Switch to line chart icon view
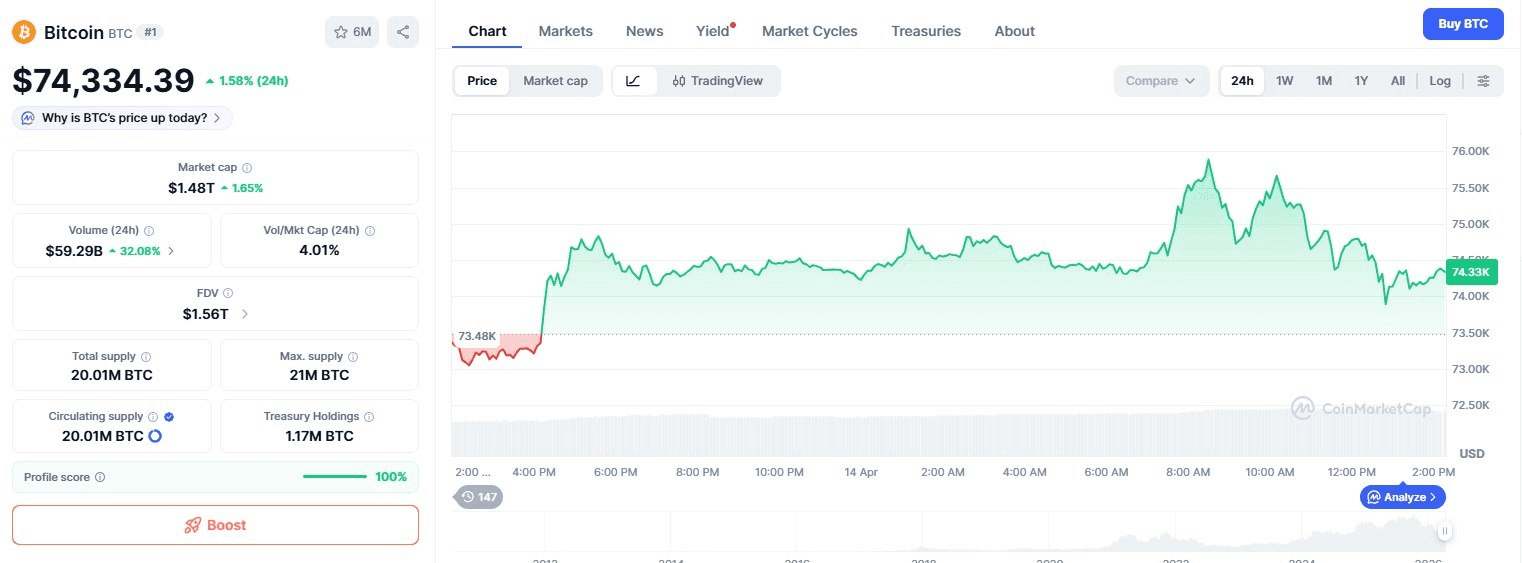Screen dimensions: 1522x563 coord(633,81)
